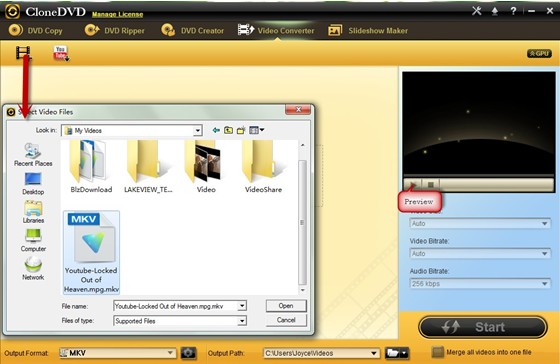Select Youtube-Locked Out of Heaven.mpg.mkv file

tap(91, 252)
